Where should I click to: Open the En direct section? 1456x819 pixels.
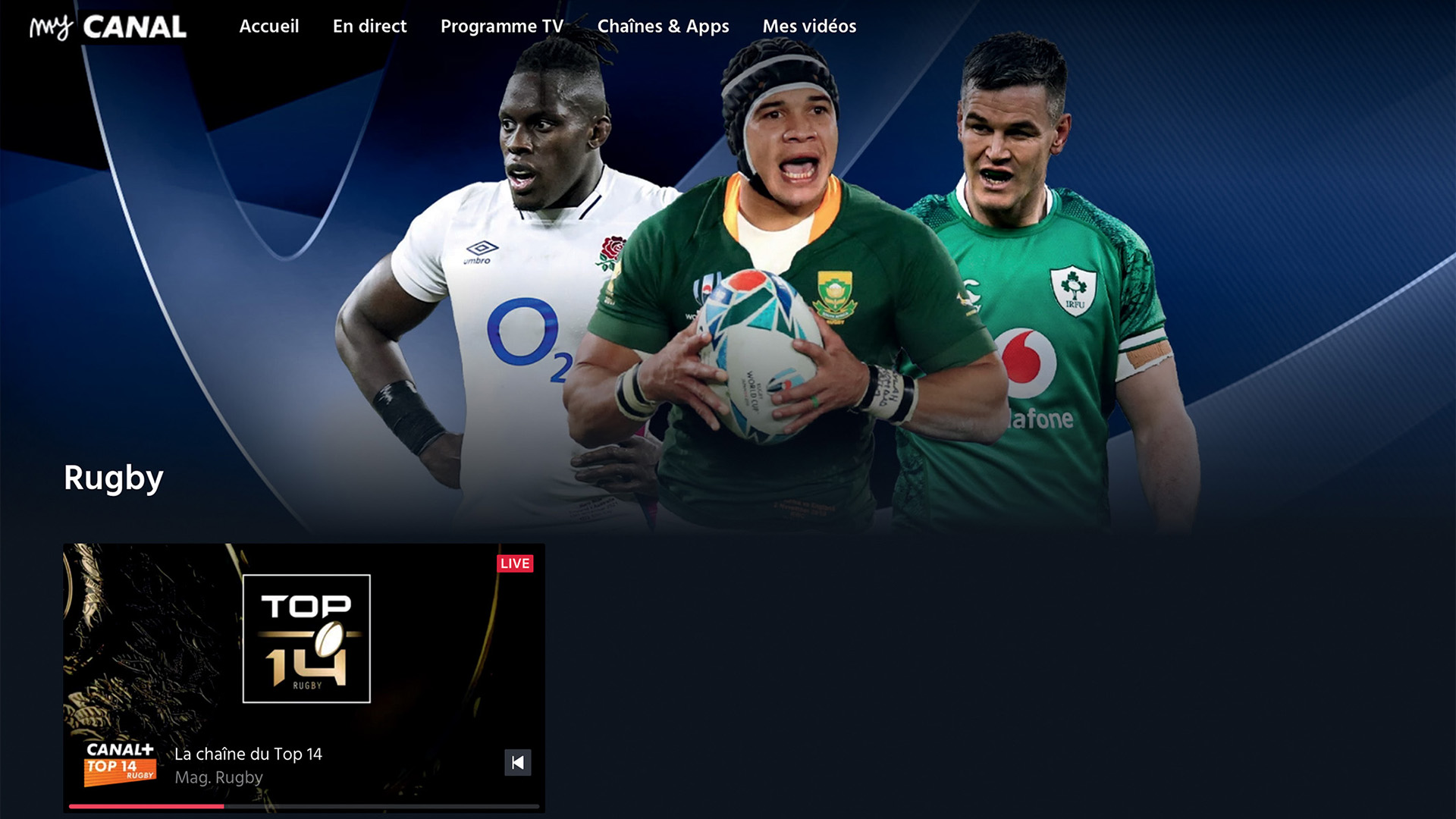point(370,27)
